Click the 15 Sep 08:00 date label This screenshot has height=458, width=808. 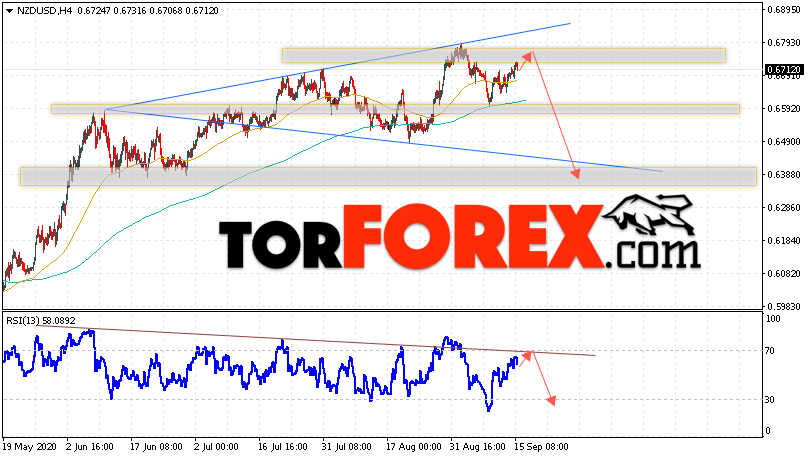541,447
